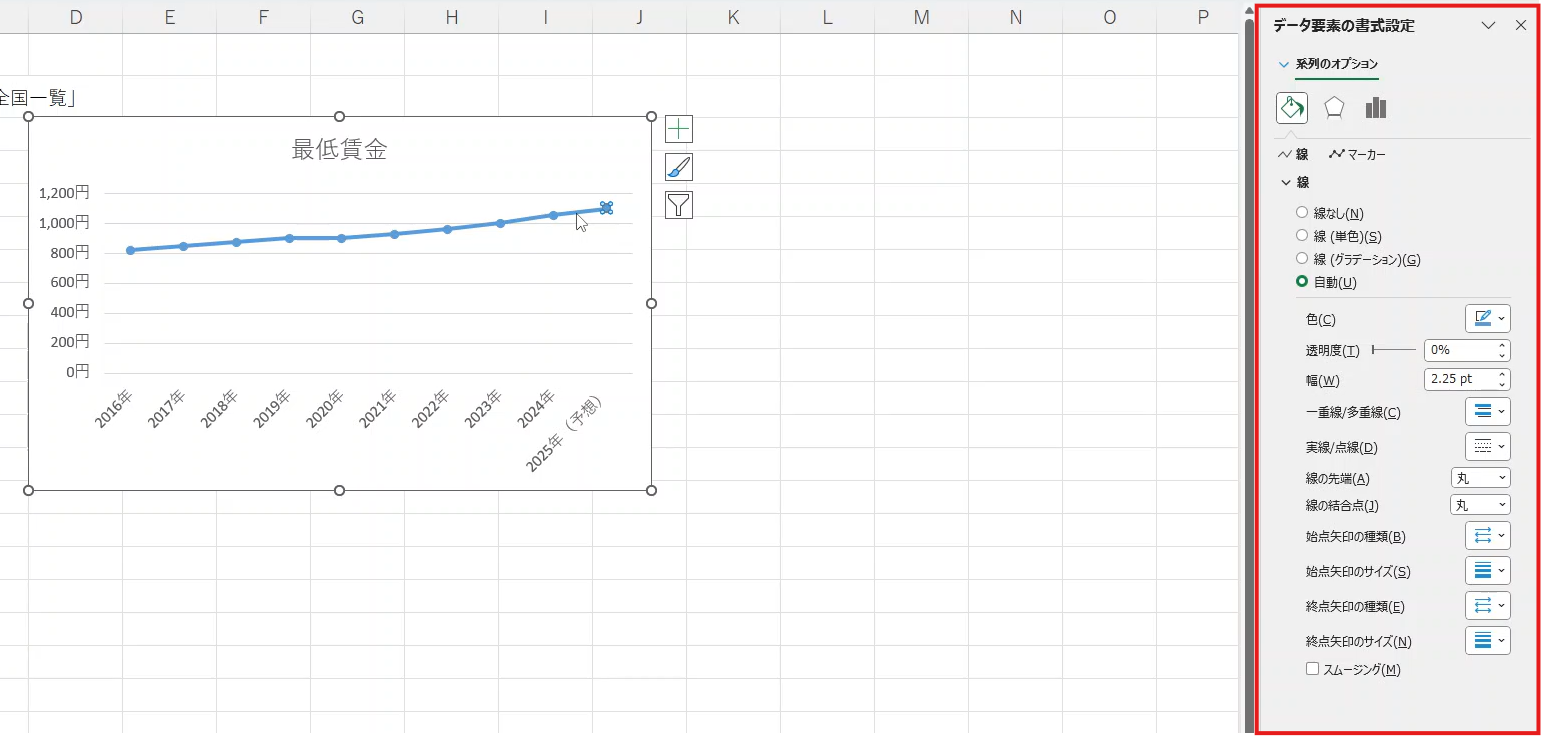
Task: Open the Effects pentagon icon tab
Action: coord(1334,108)
